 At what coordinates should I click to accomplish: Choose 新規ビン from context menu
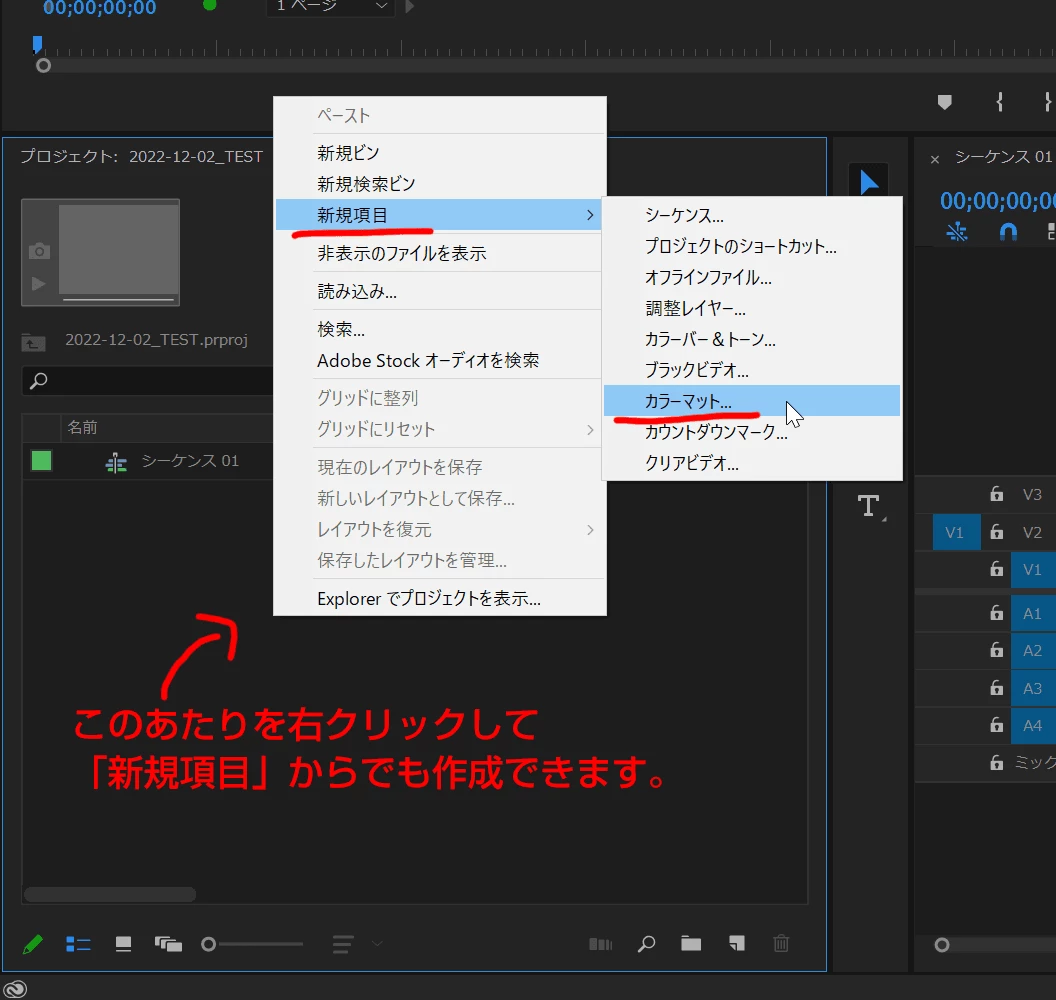tap(440, 153)
